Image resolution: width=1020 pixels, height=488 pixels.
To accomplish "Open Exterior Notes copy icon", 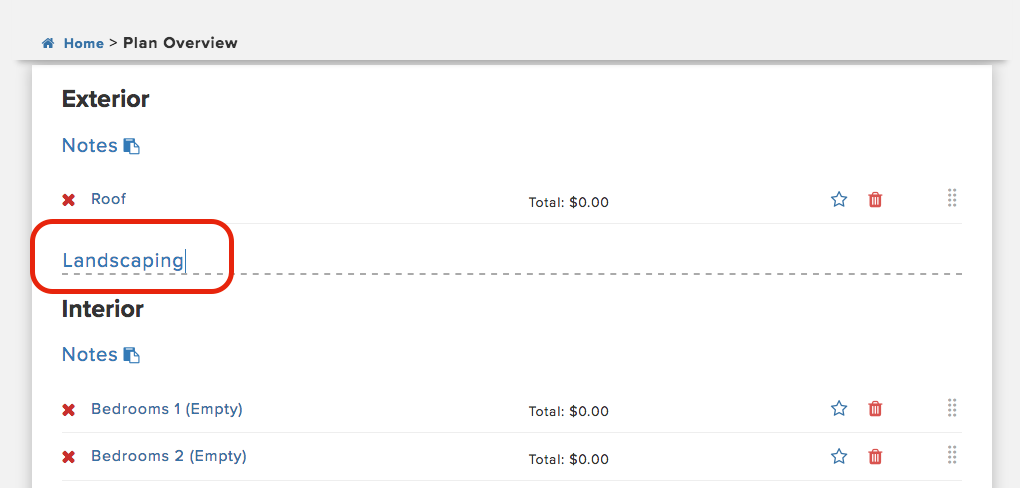I will click(132, 146).
